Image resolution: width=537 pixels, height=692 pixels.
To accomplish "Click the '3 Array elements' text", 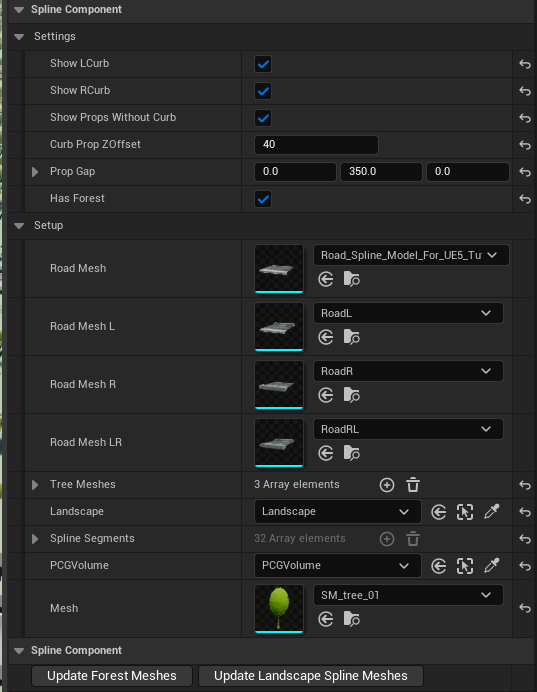I will (297, 485).
